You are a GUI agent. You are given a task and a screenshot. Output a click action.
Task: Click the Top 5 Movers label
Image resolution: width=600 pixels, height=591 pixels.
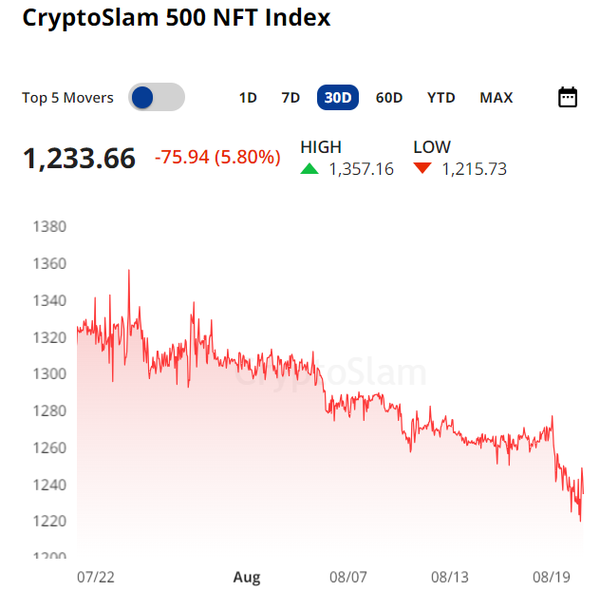pos(68,98)
